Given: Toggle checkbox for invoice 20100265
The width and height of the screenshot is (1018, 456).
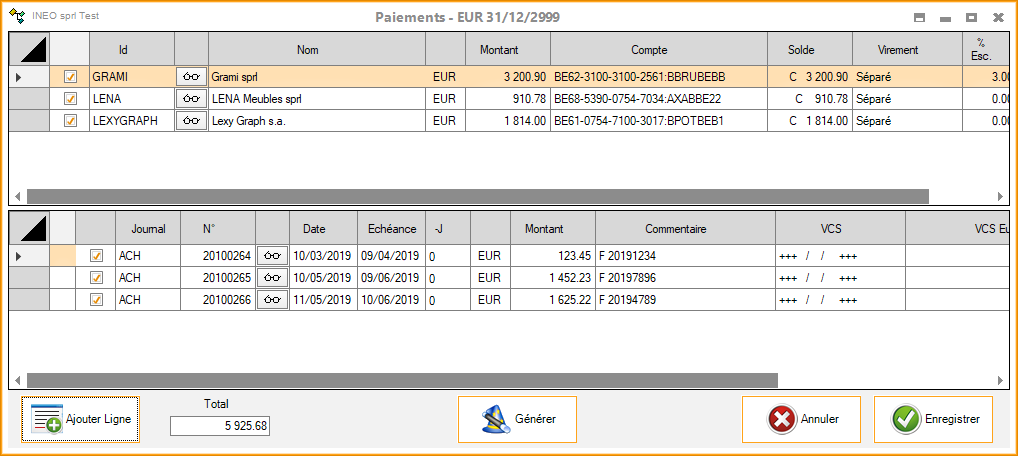Looking at the screenshot, I should click(97, 277).
